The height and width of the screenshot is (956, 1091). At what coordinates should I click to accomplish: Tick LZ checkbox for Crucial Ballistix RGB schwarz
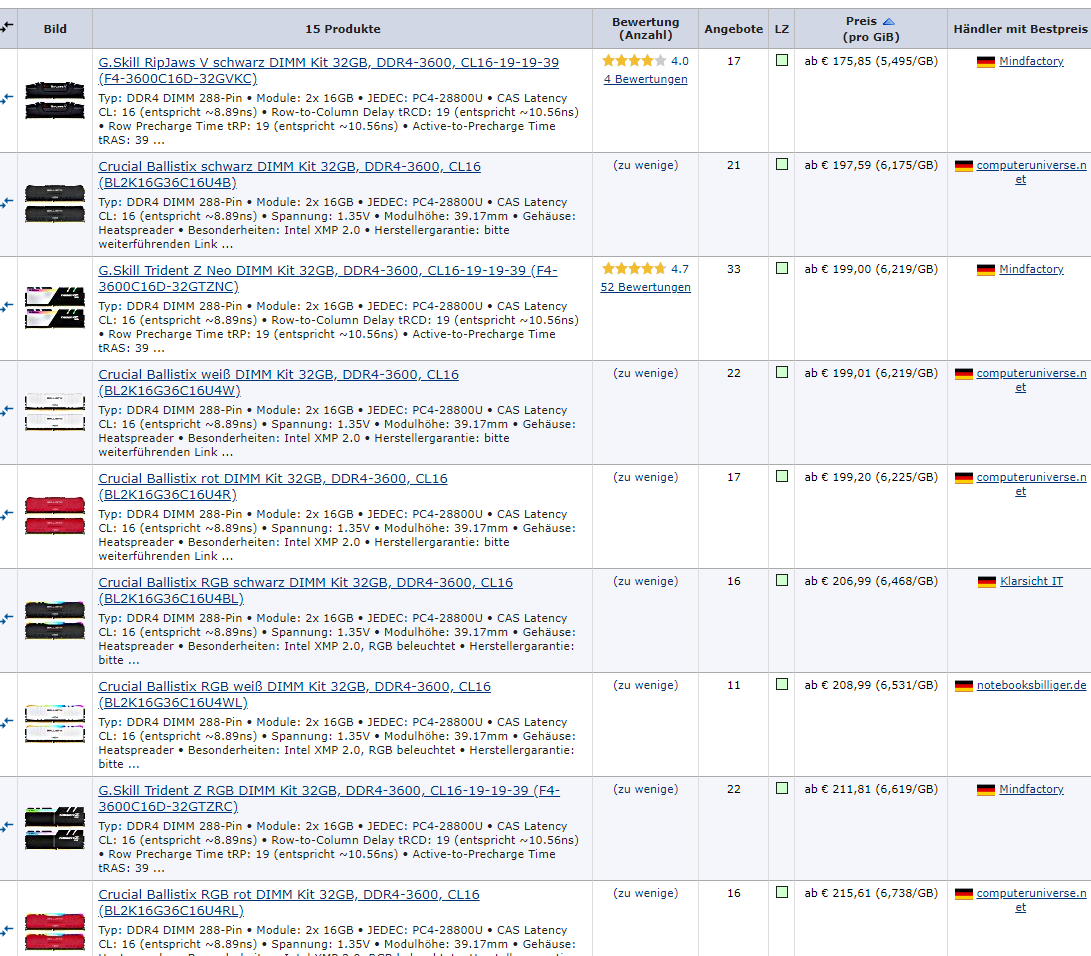pos(782,580)
